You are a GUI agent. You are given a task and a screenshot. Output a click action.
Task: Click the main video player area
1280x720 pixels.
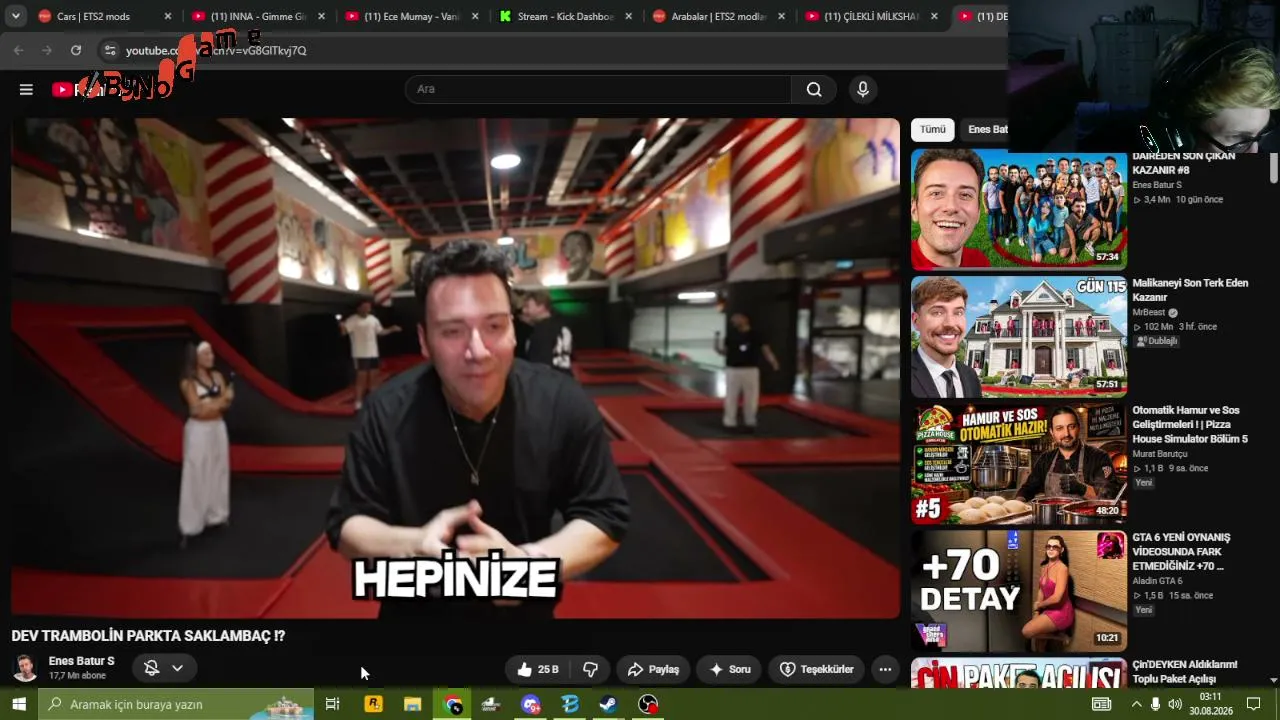tap(455, 368)
